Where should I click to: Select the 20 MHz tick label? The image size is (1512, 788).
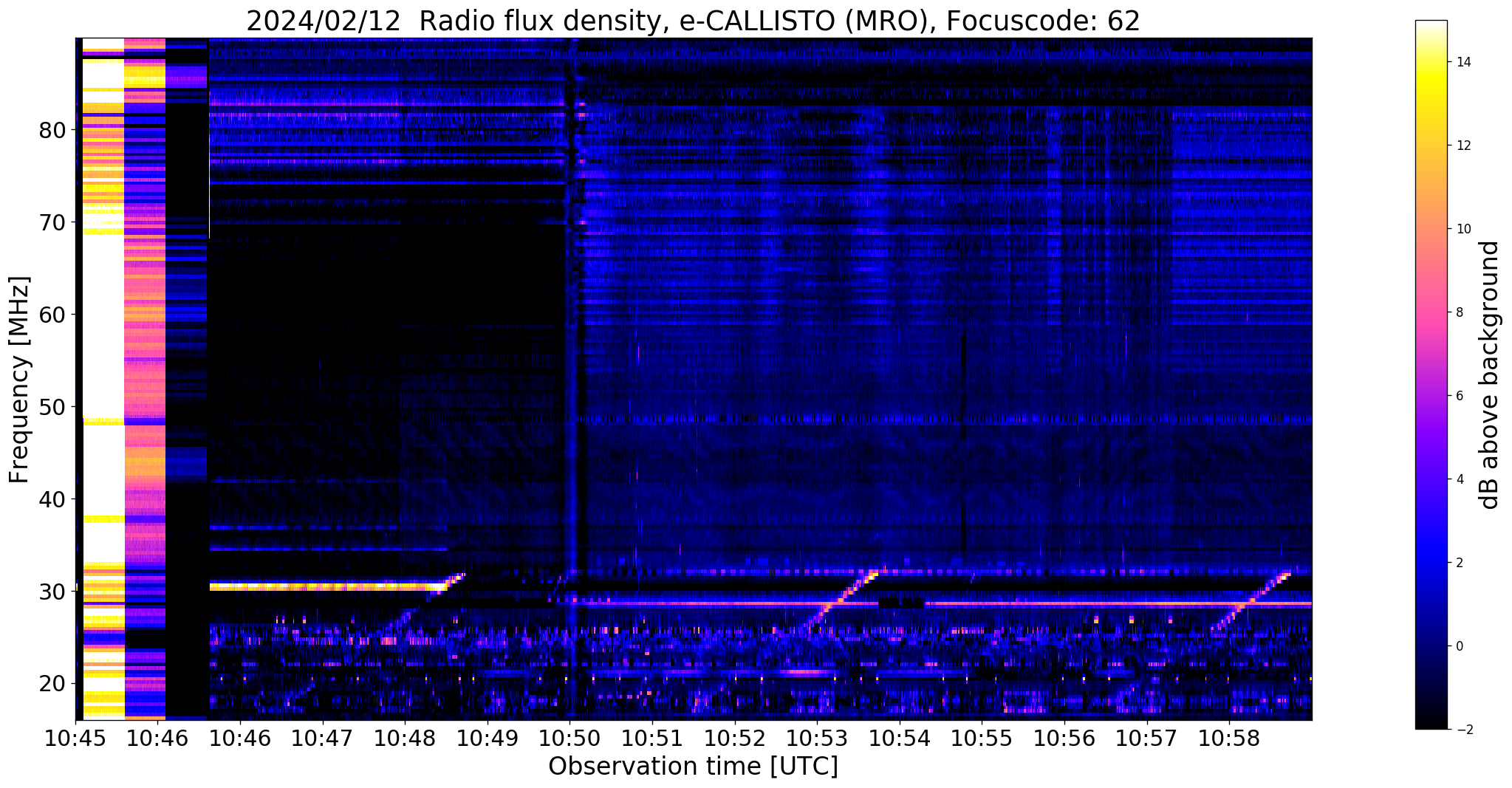click(x=52, y=684)
